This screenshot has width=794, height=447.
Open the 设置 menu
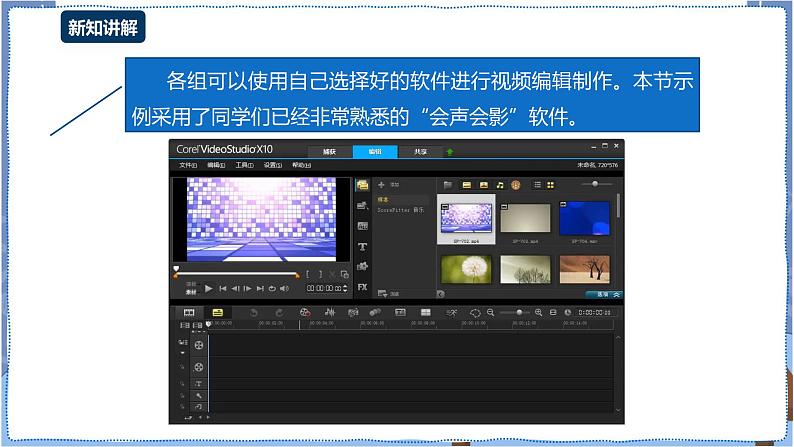pyautogui.click(x=272, y=165)
